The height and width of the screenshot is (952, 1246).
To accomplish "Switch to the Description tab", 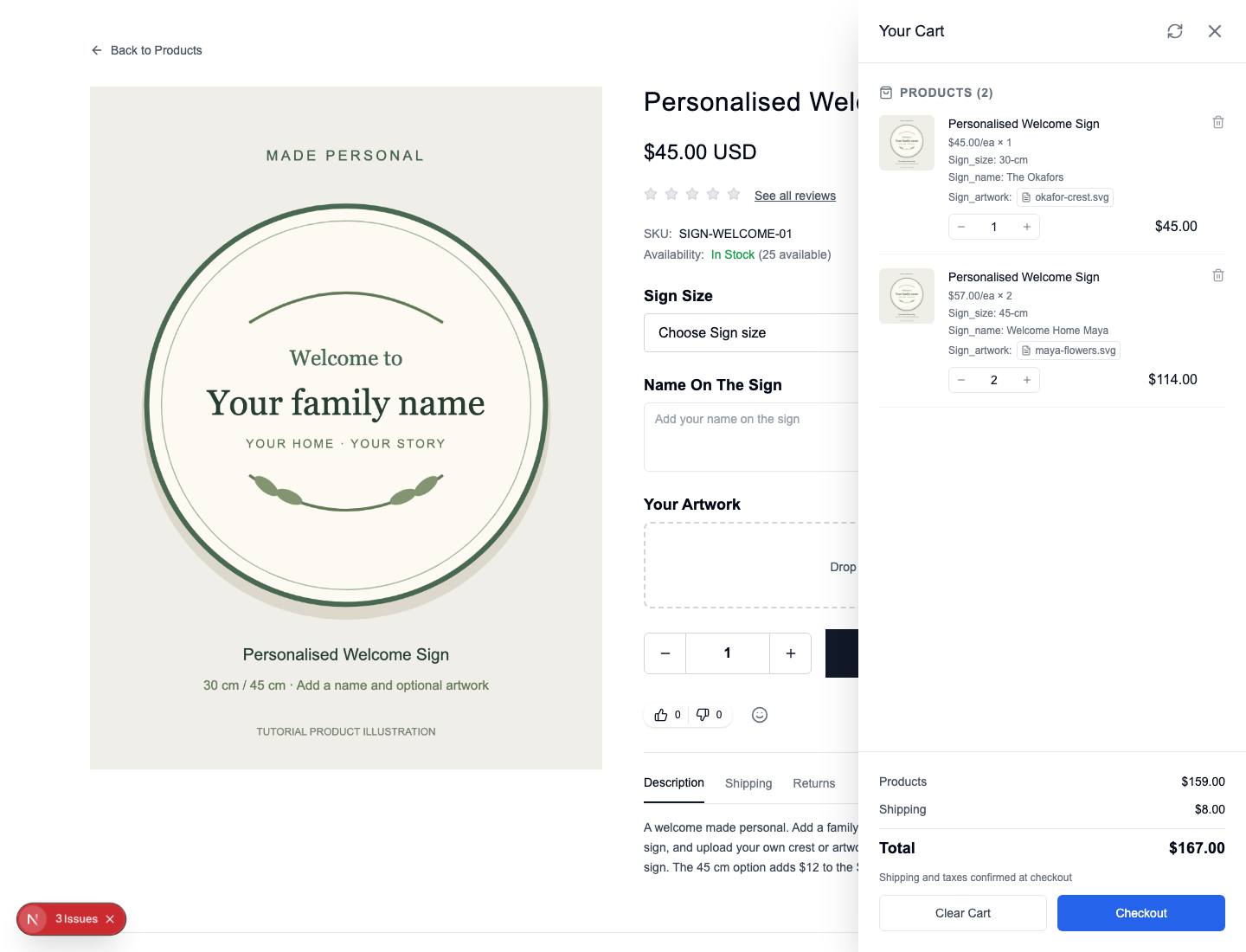I will [x=674, y=783].
